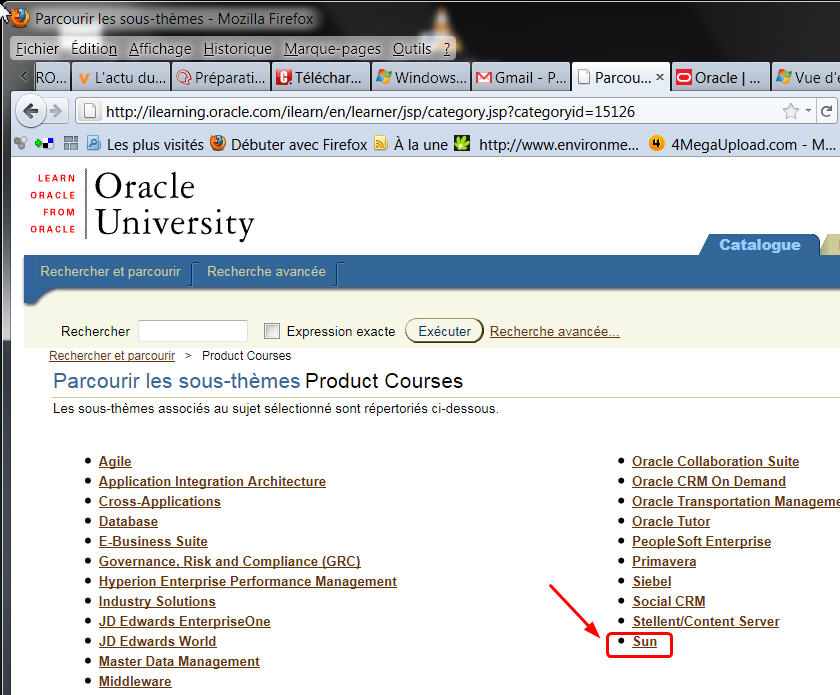Open the ? help menu

pyautogui.click(x=446, y=49)
